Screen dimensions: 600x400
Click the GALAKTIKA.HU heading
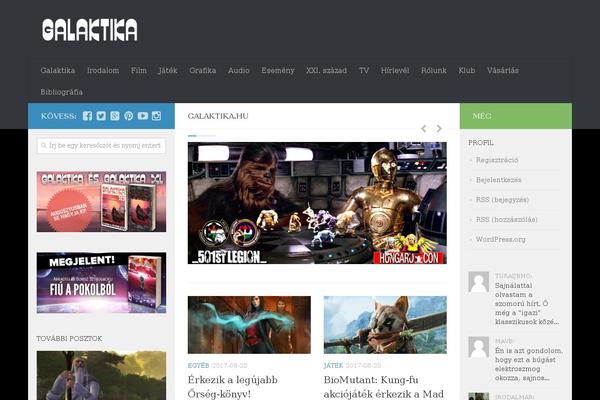218,116
